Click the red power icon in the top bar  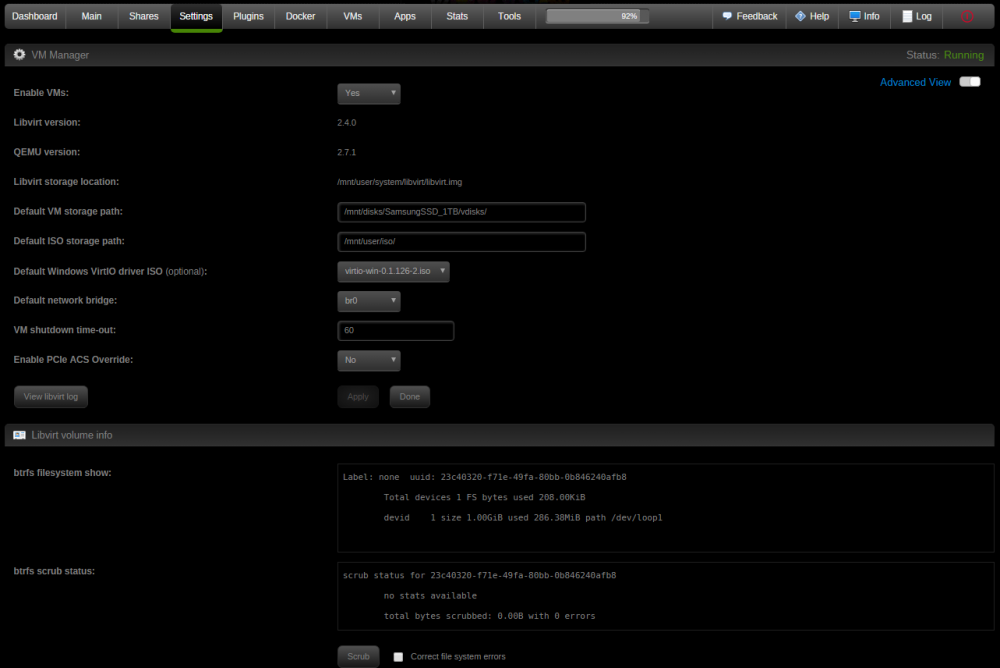[967, 17]
